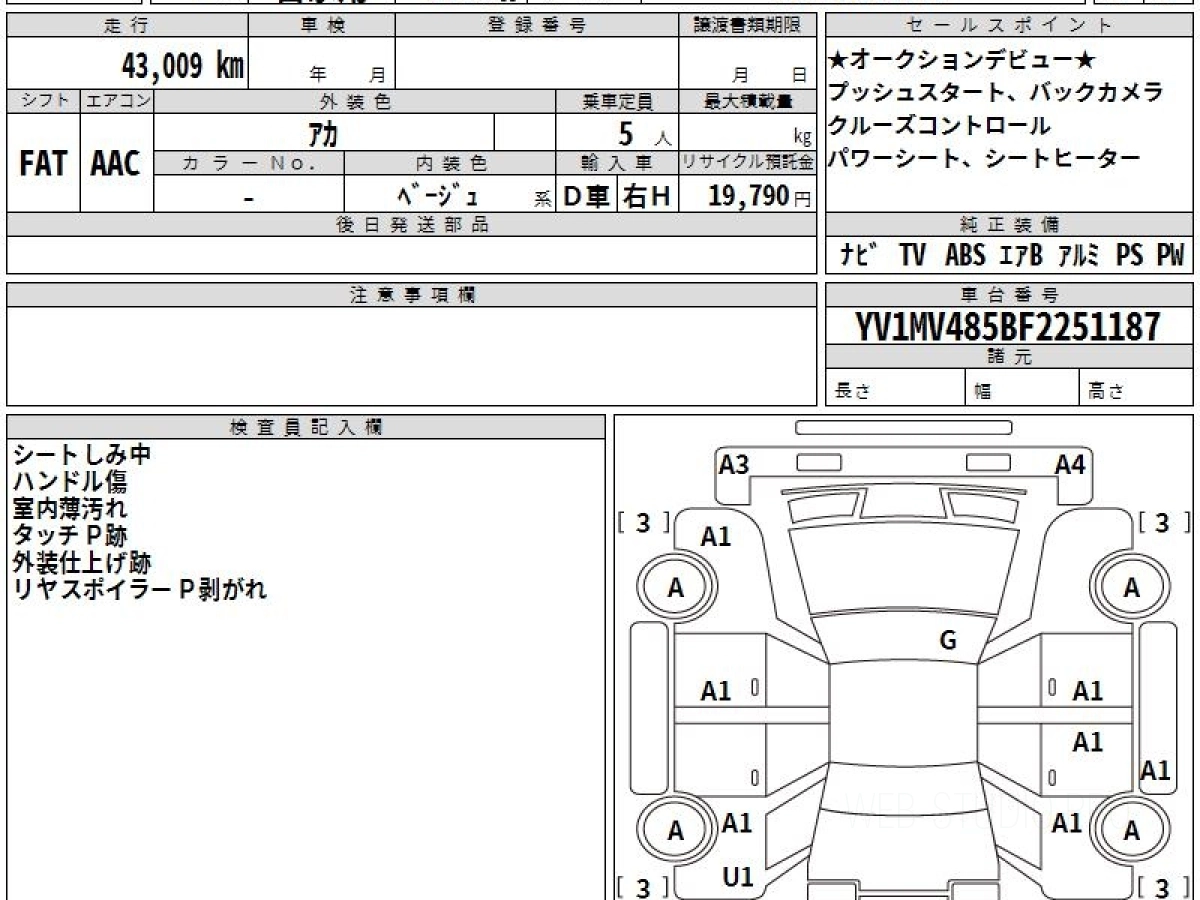Viewport: 1200px width, 900px height.
Task: Click the 外装色 header cell
Action: pos(355,101)
